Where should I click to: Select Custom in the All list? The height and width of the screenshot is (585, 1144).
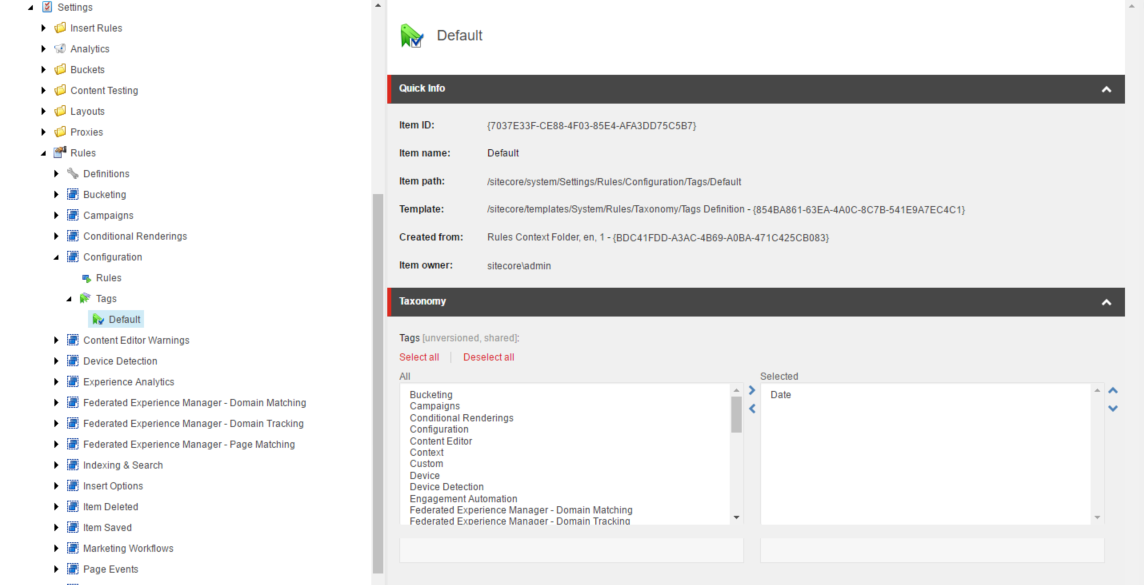(x=426, y=464)
